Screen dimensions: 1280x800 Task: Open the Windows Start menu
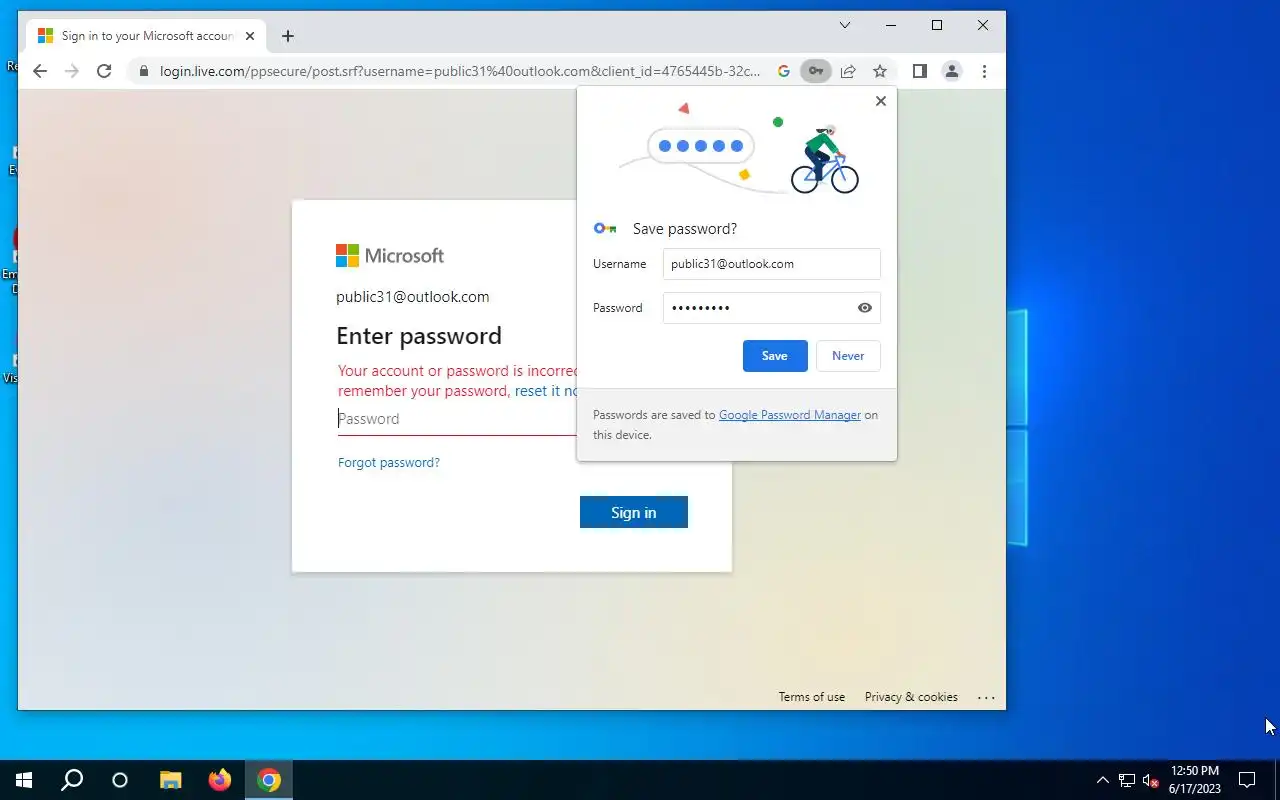pos(24,780)
